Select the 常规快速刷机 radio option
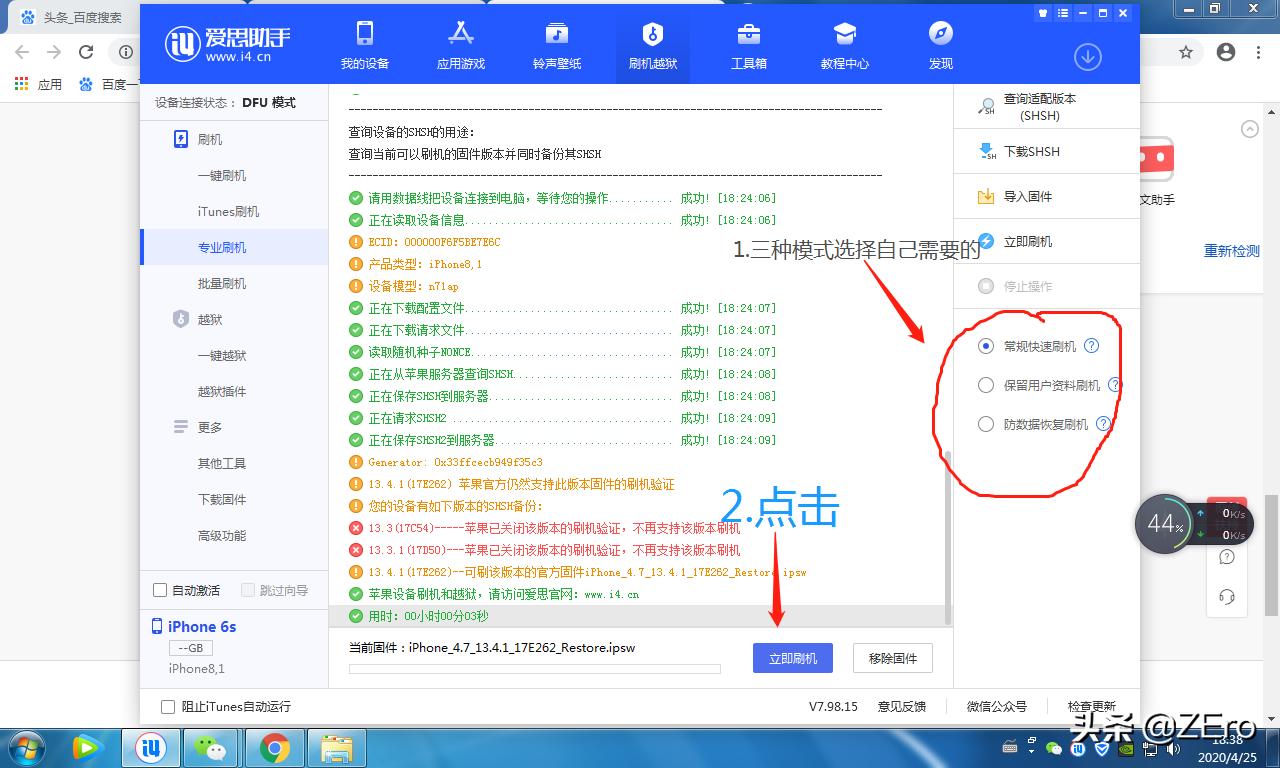The width and height of the screenshot is (1280, 768). [x=984, y=346]
